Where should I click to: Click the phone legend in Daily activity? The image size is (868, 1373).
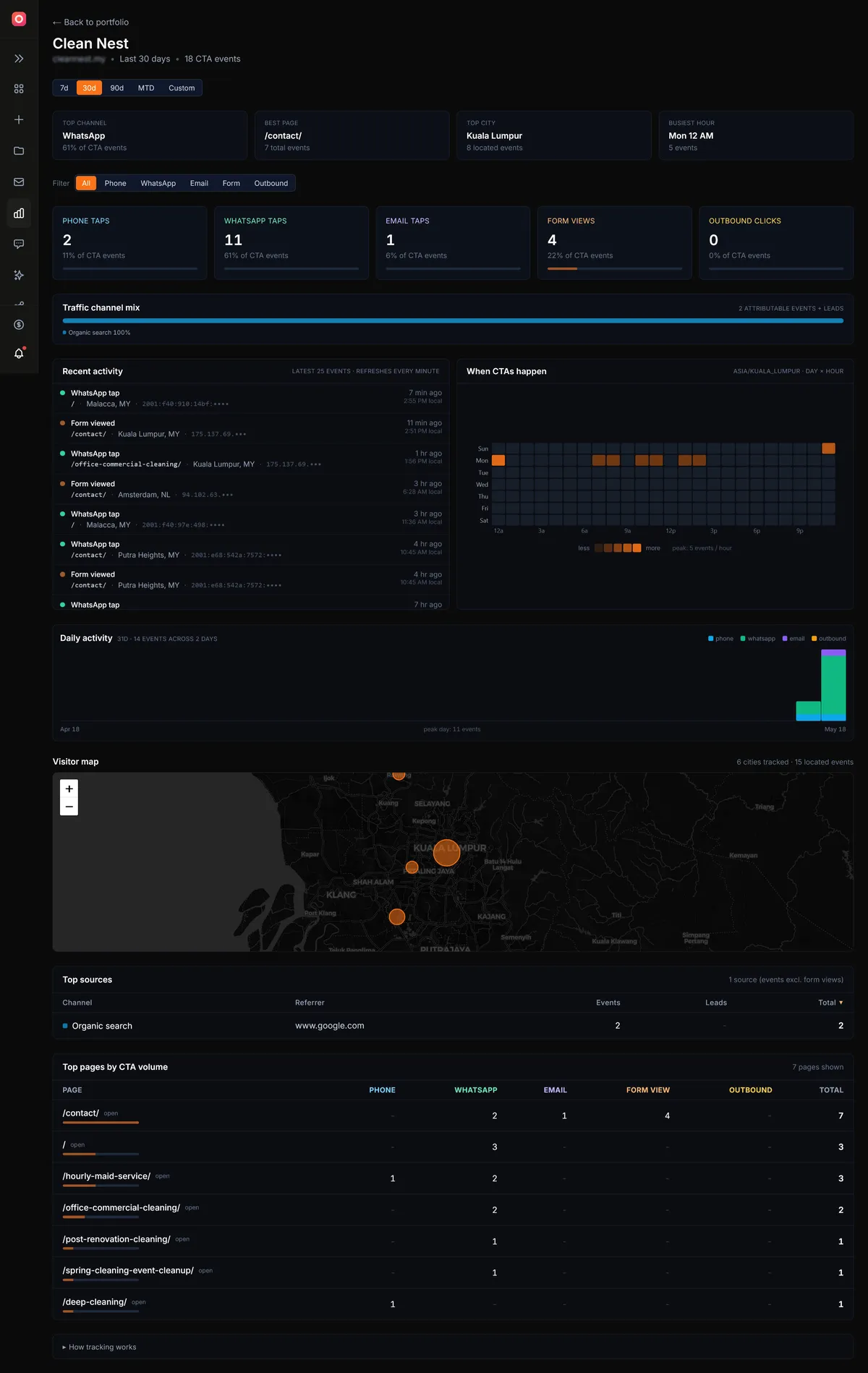click(720, 639)
